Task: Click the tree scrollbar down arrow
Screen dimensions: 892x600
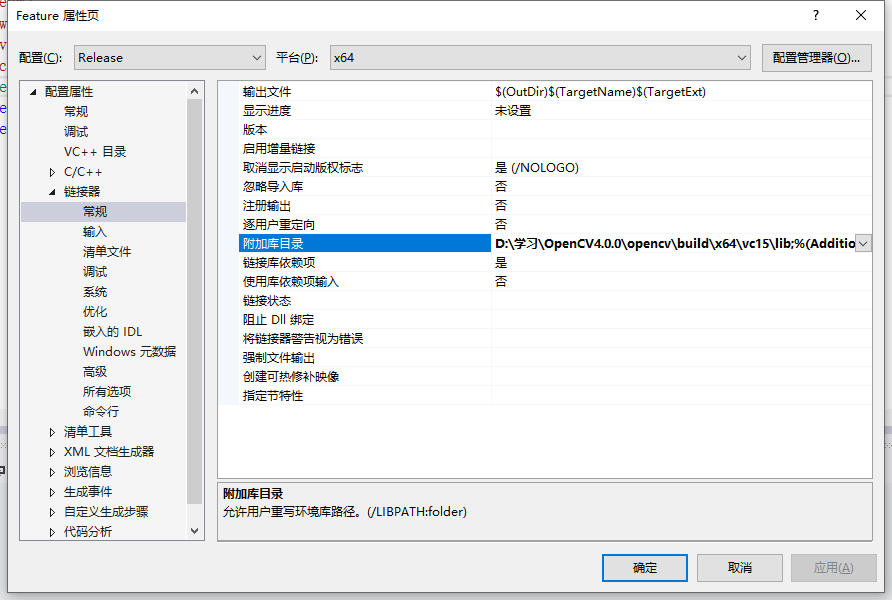Action: (195, 531)
